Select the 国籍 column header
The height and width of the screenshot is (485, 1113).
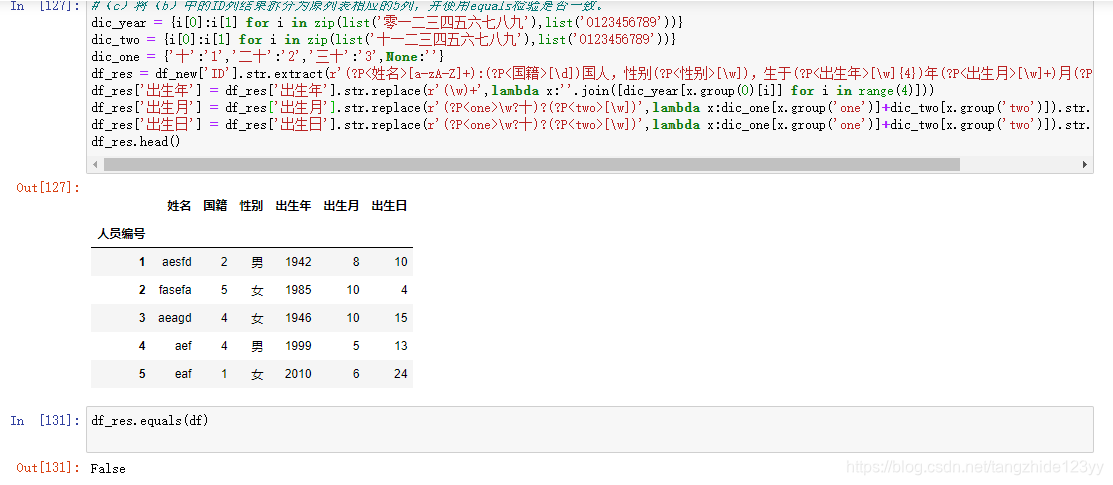[x=215, y=206]
